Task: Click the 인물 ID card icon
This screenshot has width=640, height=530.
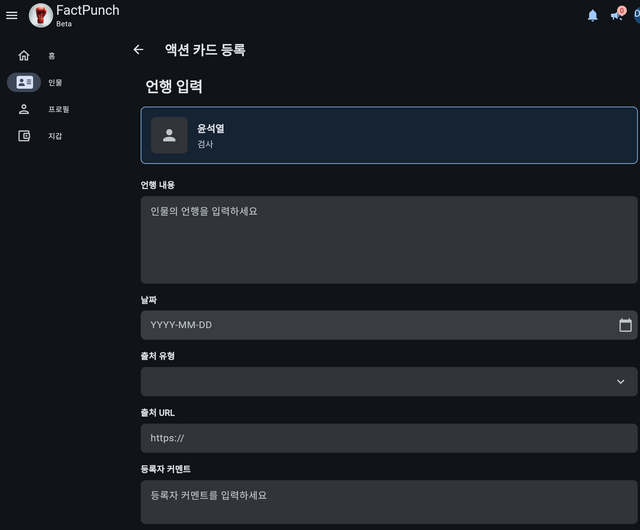Action: click(x=24, y=82)
